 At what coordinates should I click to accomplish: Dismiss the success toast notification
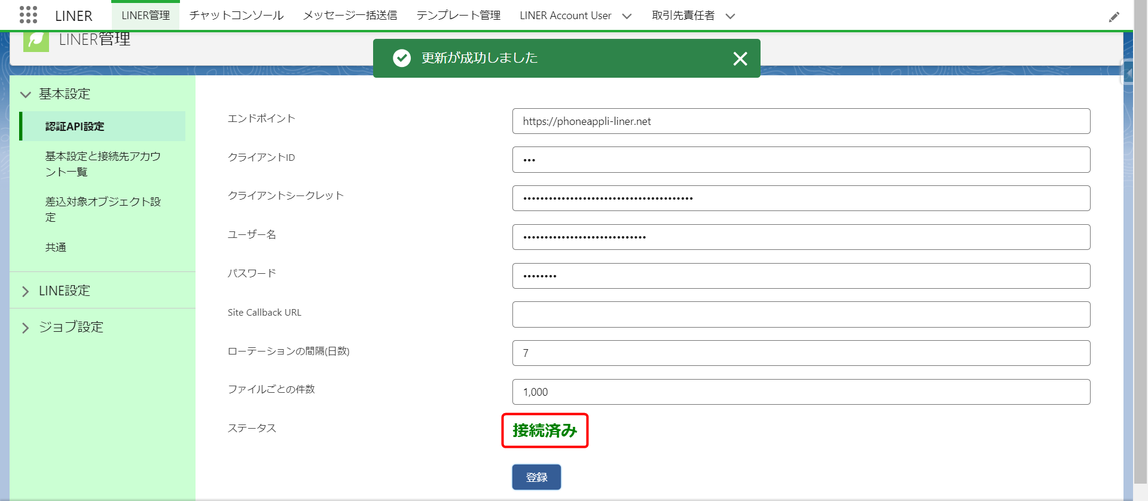coord(740,59)
